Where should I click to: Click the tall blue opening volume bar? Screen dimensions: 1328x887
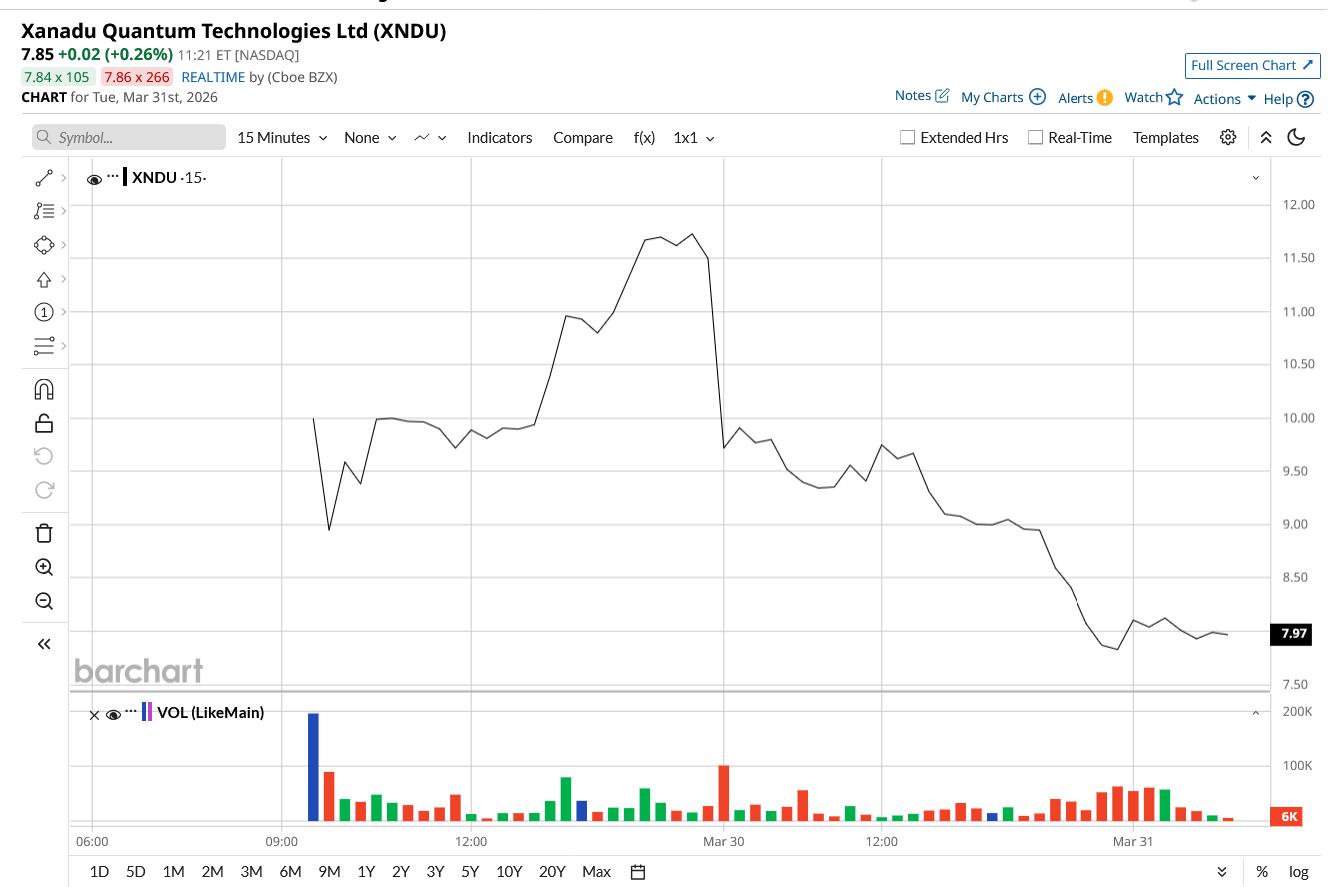[313, 767]
